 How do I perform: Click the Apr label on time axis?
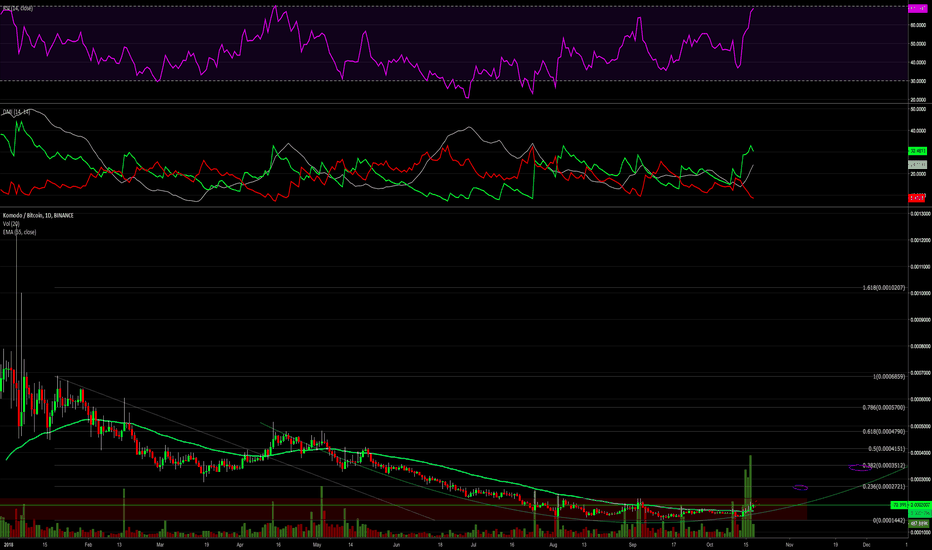240,544
